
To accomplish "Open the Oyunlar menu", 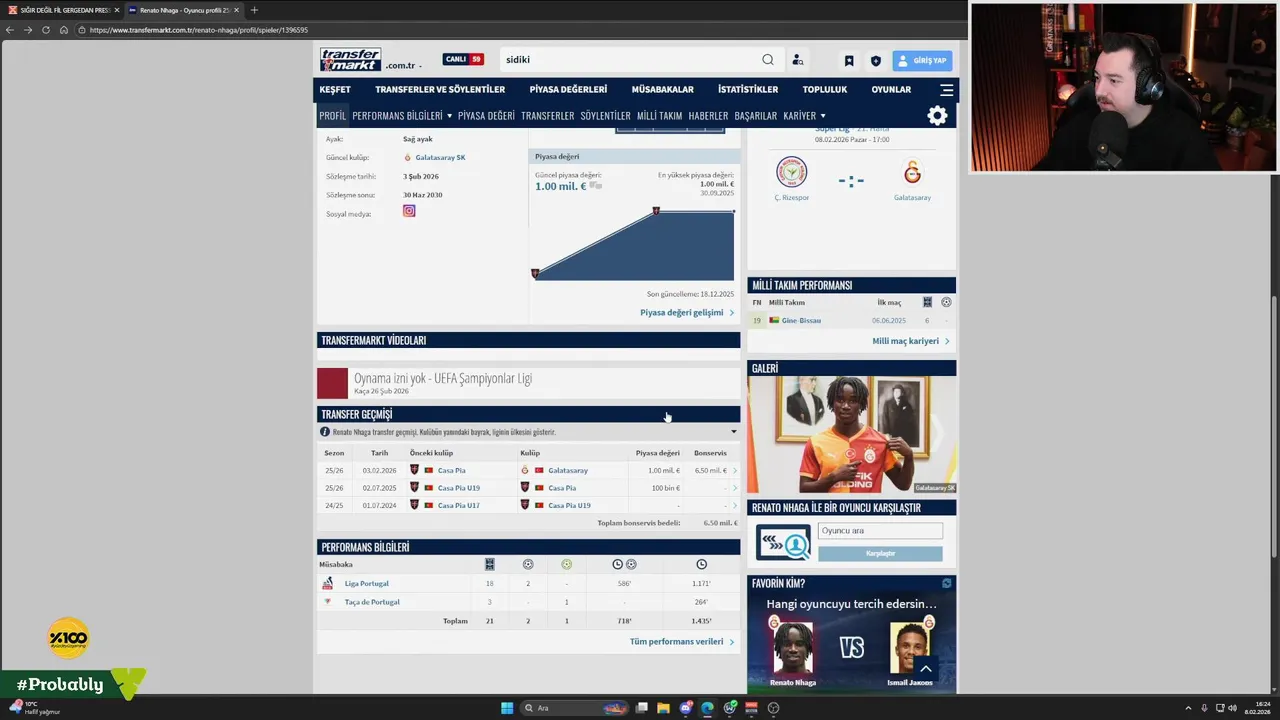I will (891, 89).
